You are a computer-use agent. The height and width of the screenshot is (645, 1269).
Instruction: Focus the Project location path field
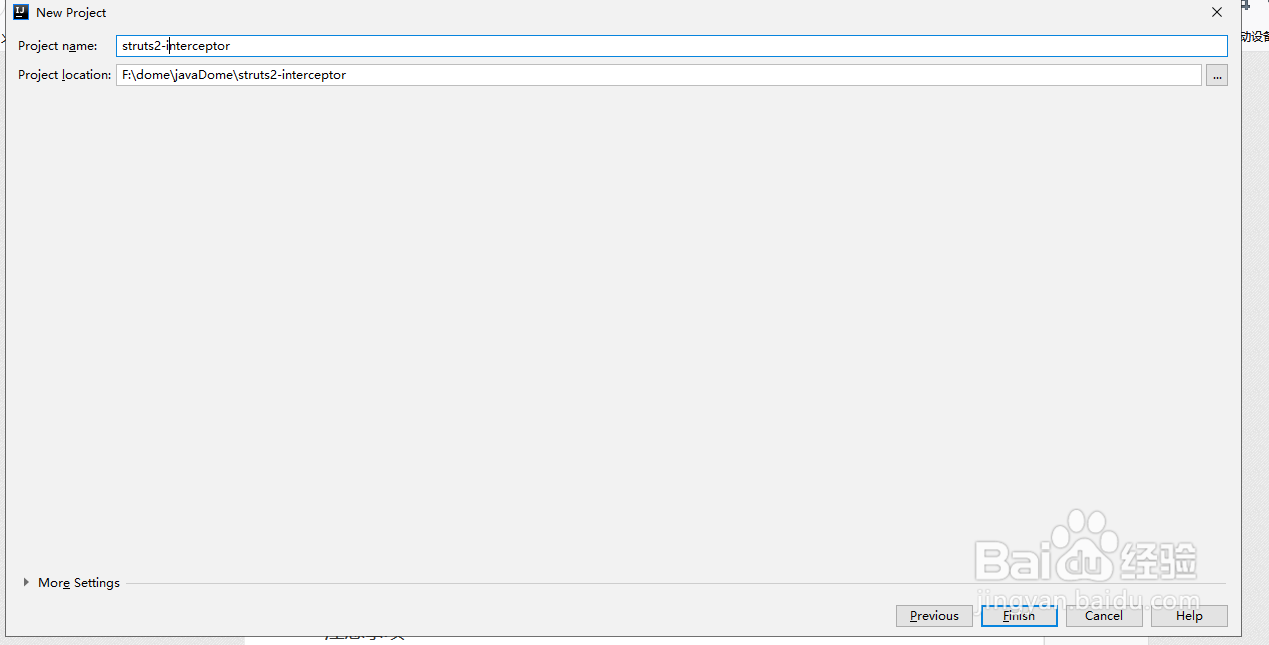(658, 75)
